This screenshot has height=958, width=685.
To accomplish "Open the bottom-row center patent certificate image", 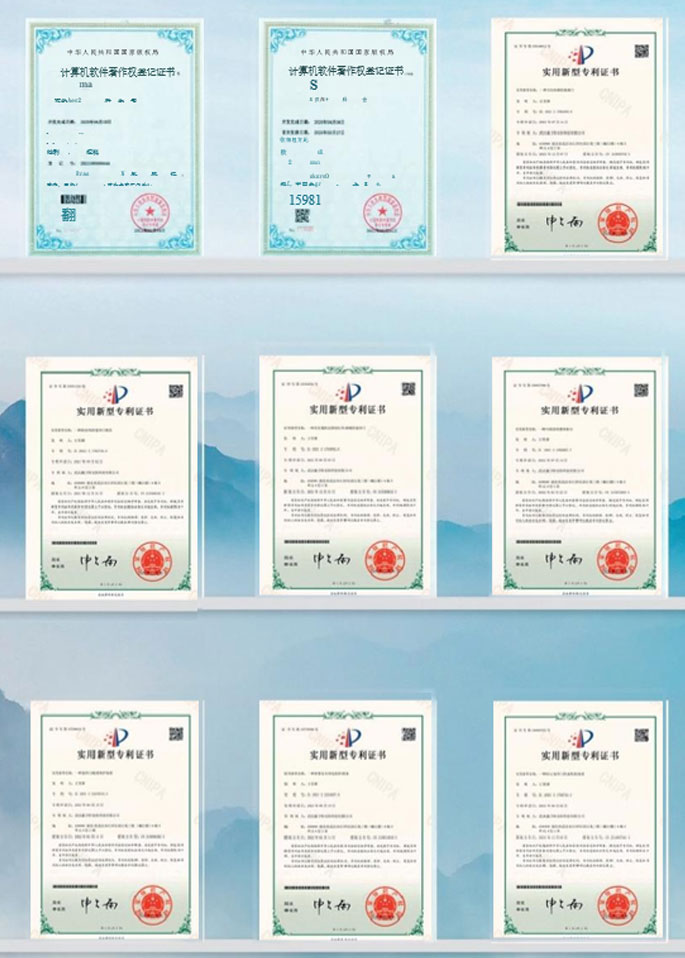I will 346,818.
